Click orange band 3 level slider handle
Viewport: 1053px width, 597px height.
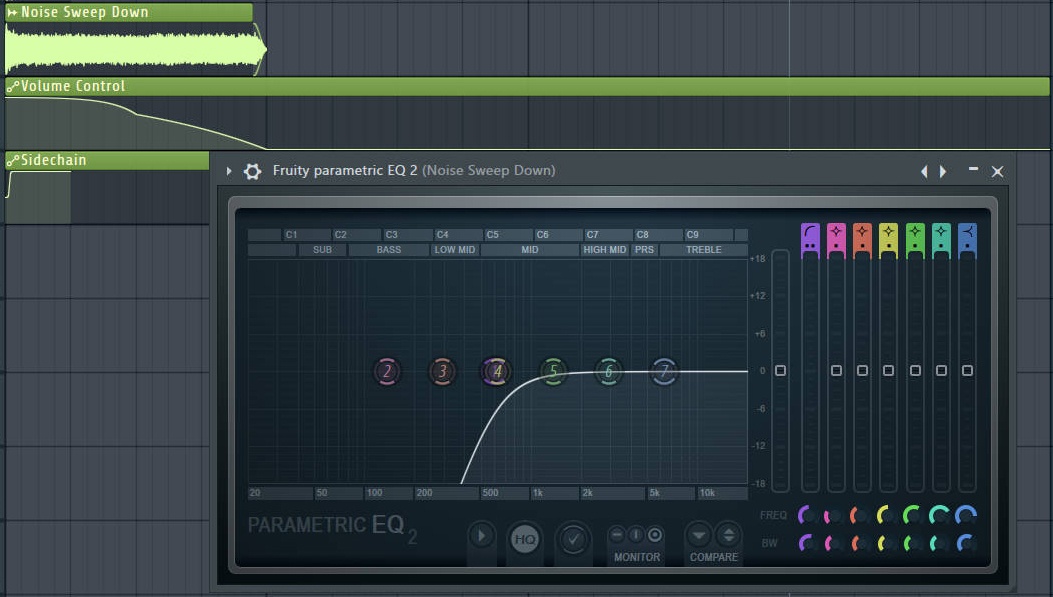[862, 371]
